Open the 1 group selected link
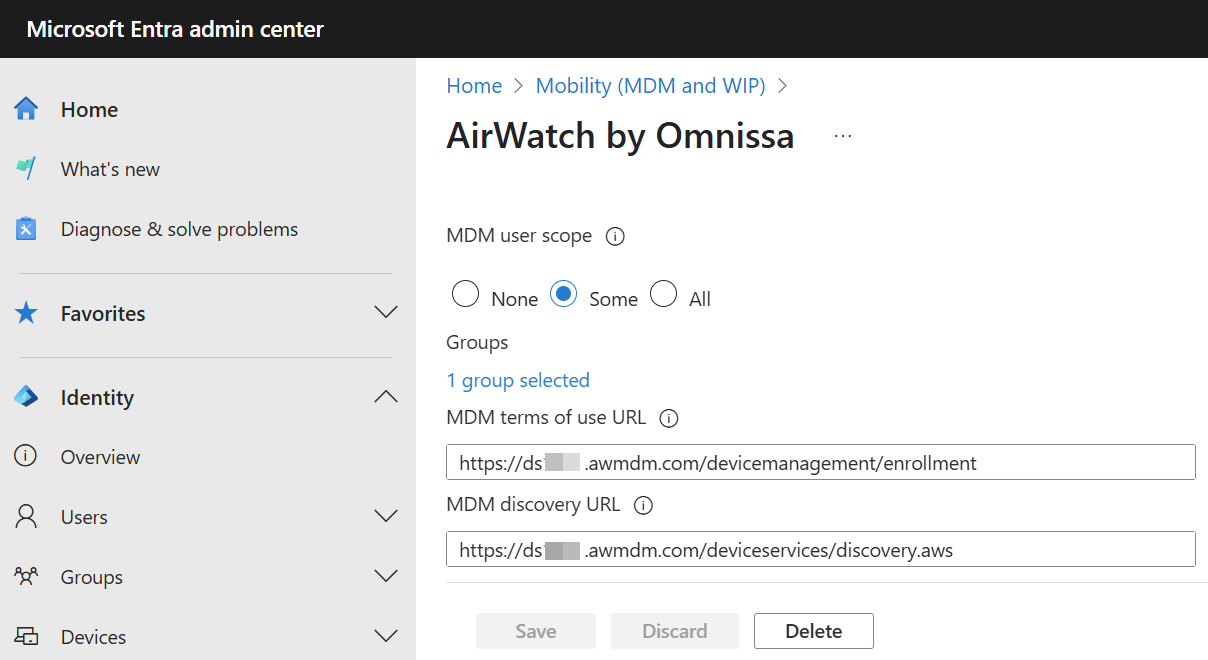 coord(518,380)
